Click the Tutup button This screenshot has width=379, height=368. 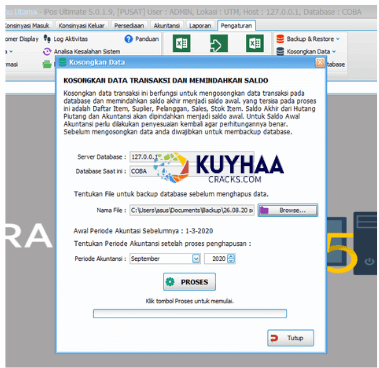290,338
